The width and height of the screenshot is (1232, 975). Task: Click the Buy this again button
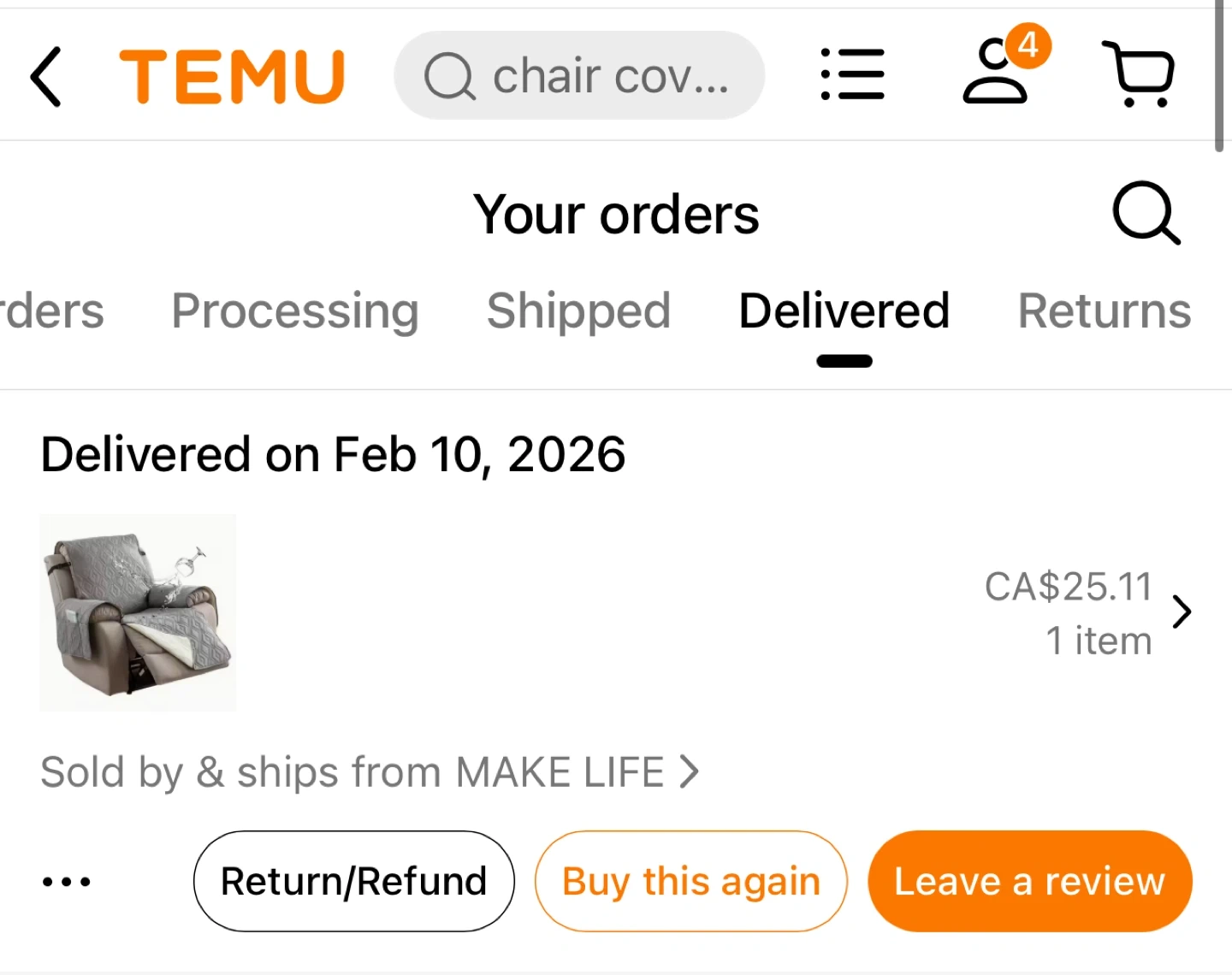(690, 882)
